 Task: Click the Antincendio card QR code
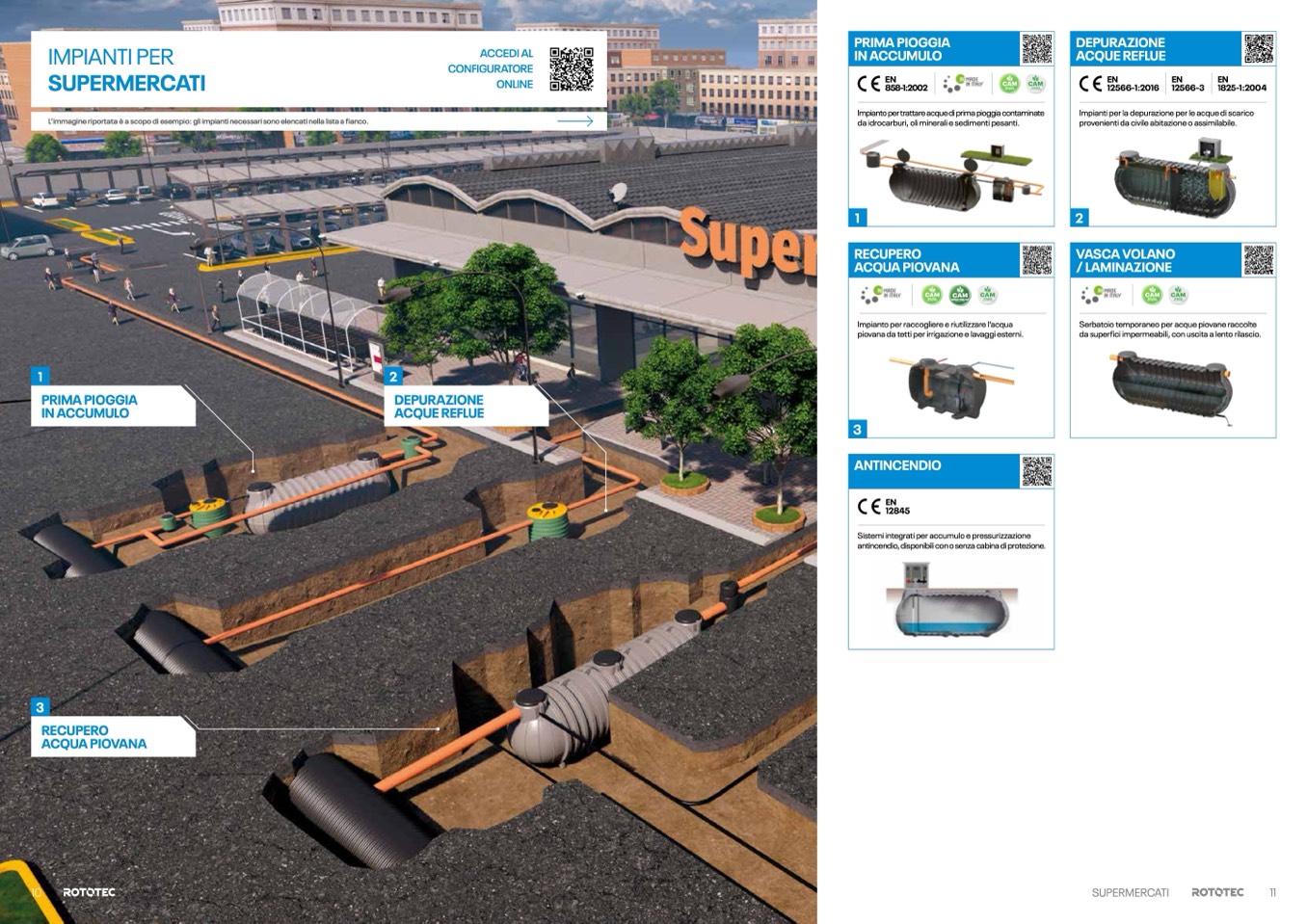point(1036,471)
